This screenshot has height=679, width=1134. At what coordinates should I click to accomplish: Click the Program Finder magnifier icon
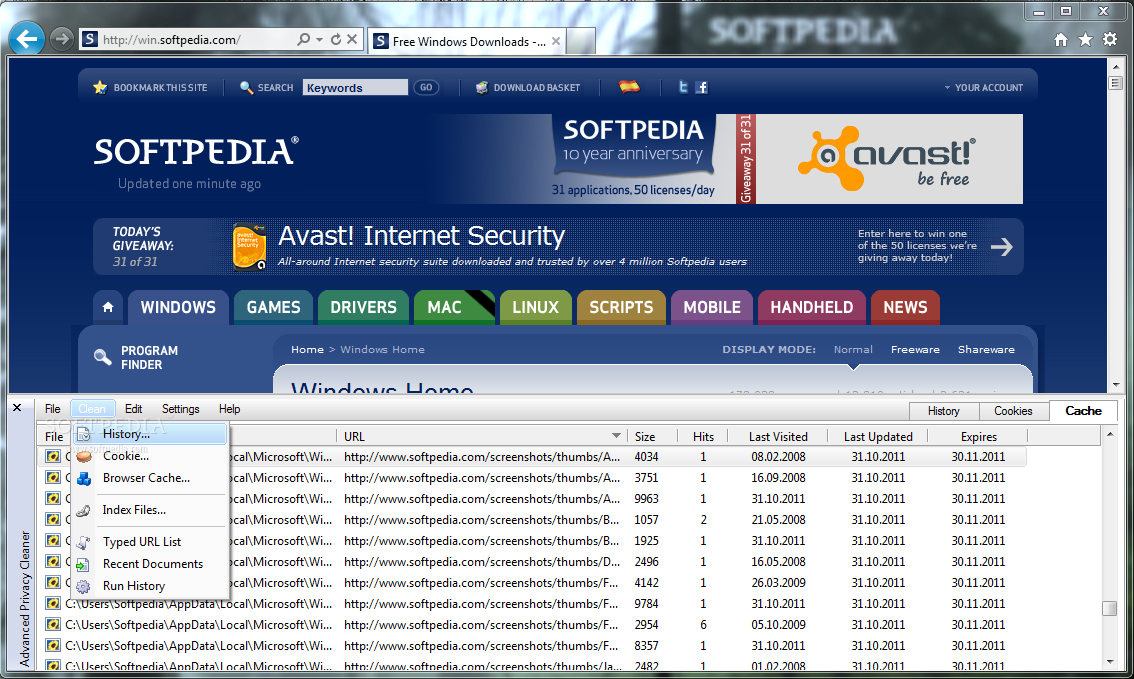pyautogui.click(x=103, y=357)
